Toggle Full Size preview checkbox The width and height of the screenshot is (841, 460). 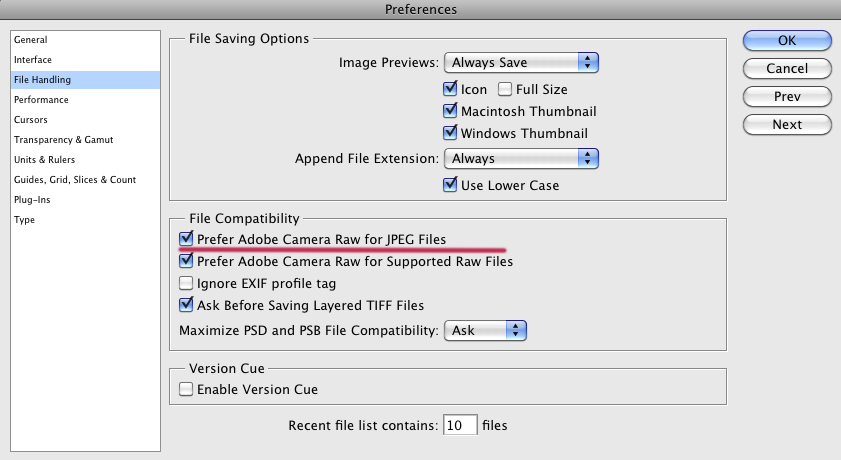pyautogui.click(x=505, y=89)
